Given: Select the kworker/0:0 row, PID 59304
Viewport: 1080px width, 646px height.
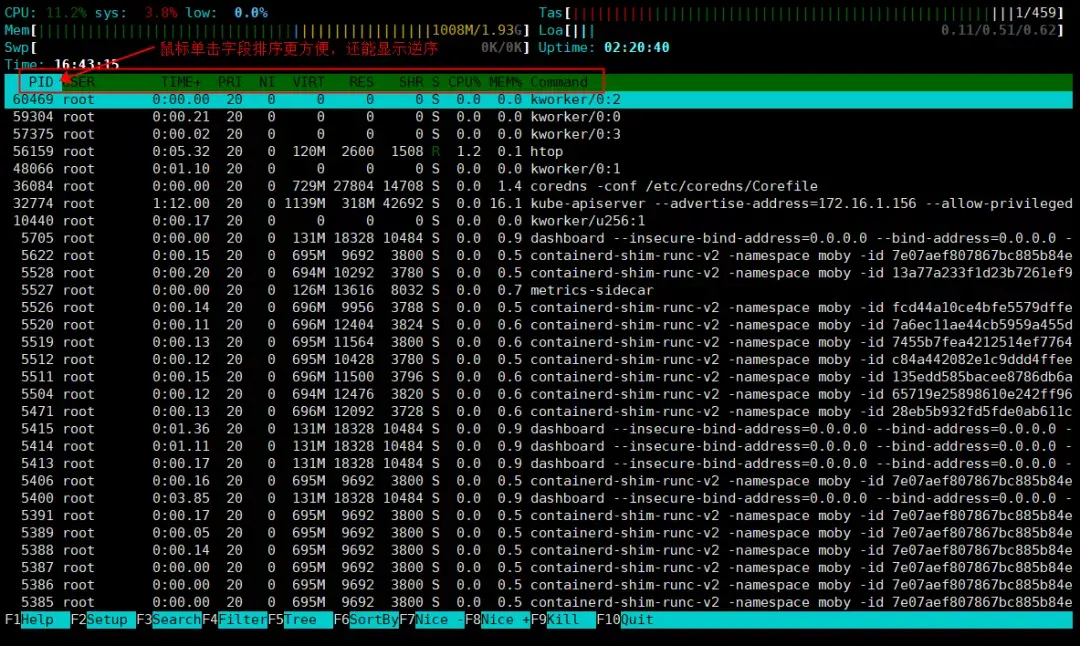Looking at the screenshot, I should click(539, 117).
